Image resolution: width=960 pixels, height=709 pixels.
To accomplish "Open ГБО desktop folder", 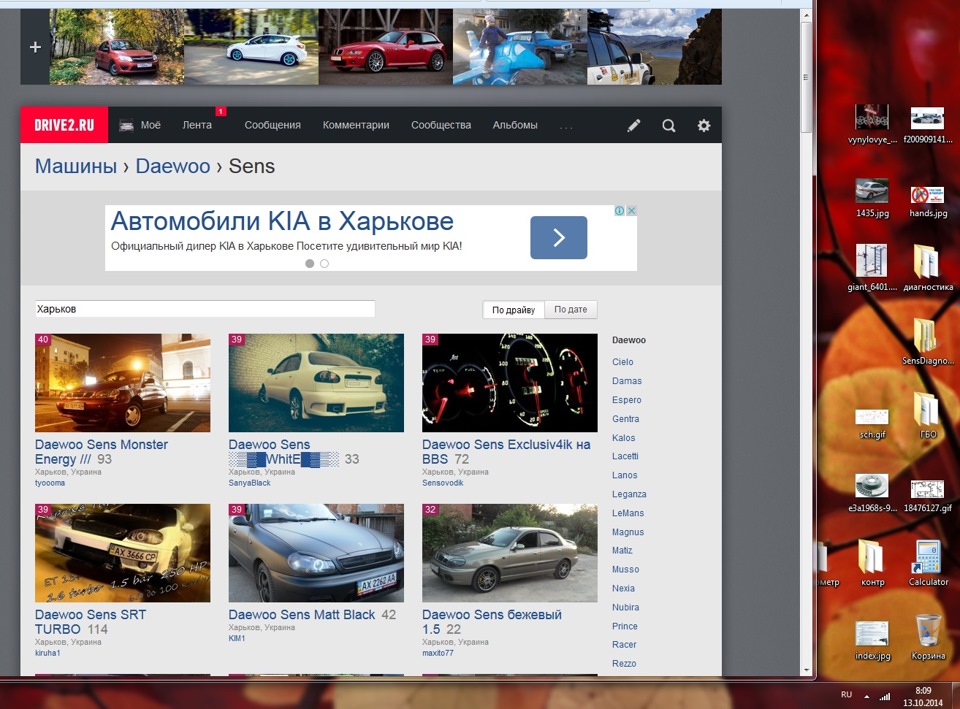I will pos(928,416).
